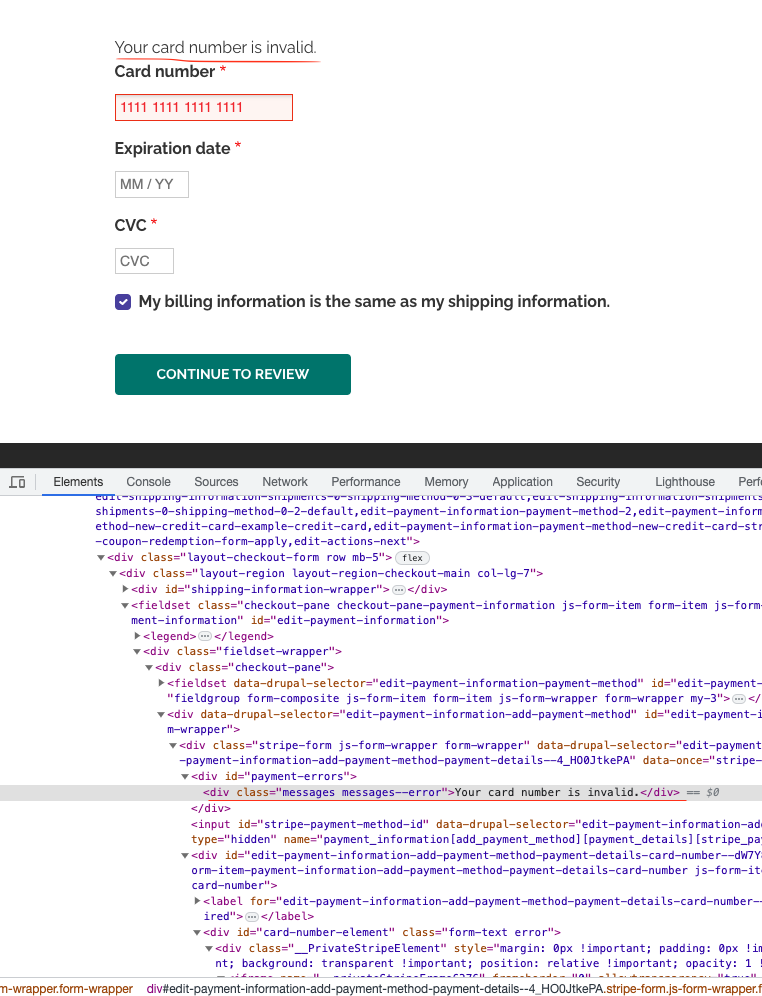762x996 pixels.
Task: Select the Application tab in DevTools
Action: (522, 482)
